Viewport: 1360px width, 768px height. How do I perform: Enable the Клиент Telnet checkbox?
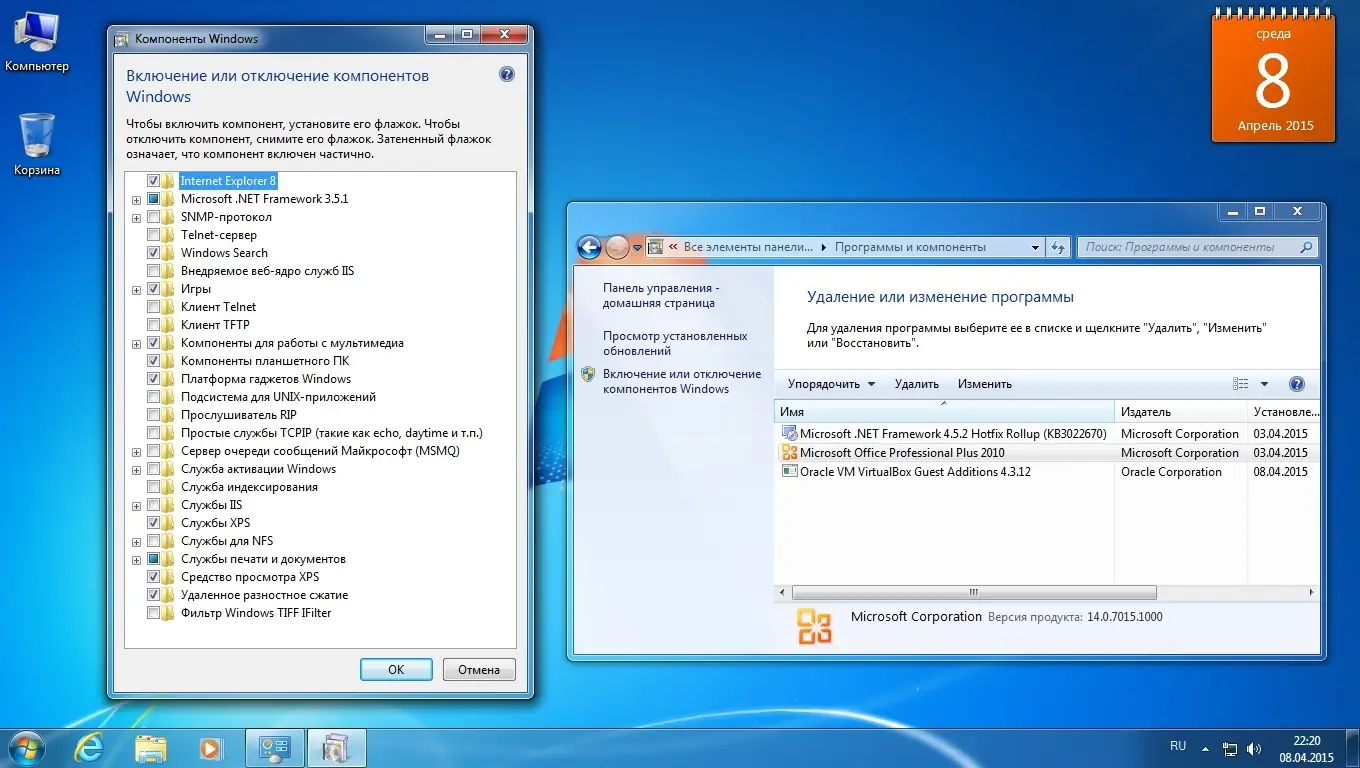[x=154, y=307]
